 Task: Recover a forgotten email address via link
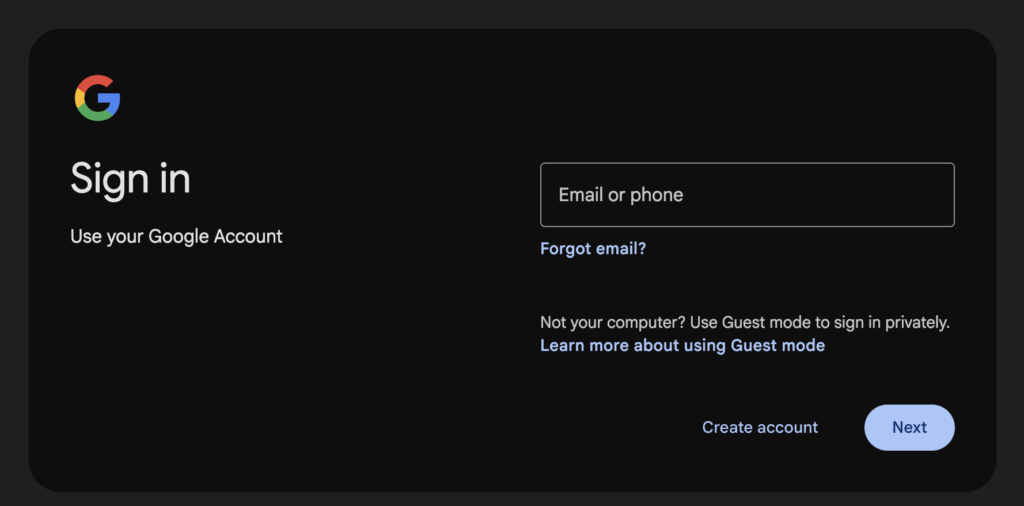593,249
